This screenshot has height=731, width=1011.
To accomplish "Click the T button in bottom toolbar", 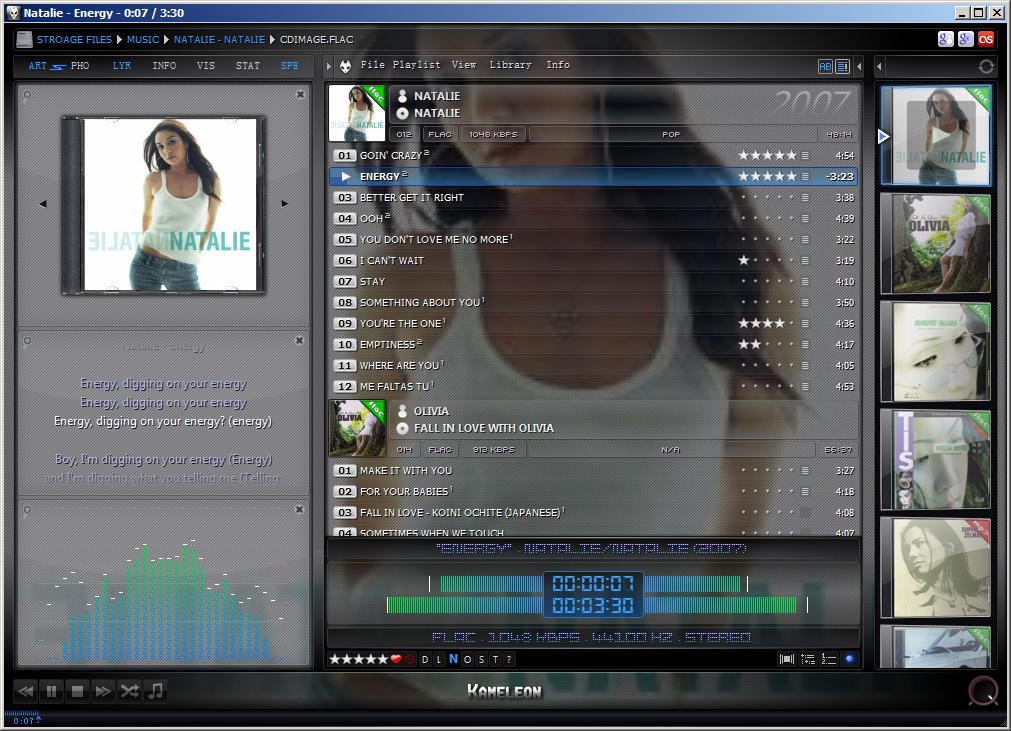I will click(495, 659).
